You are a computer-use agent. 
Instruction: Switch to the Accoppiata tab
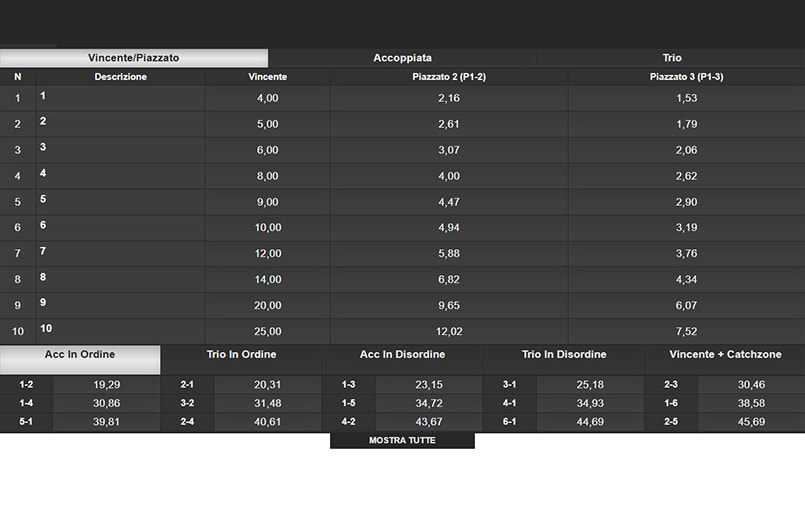(402, 58)
